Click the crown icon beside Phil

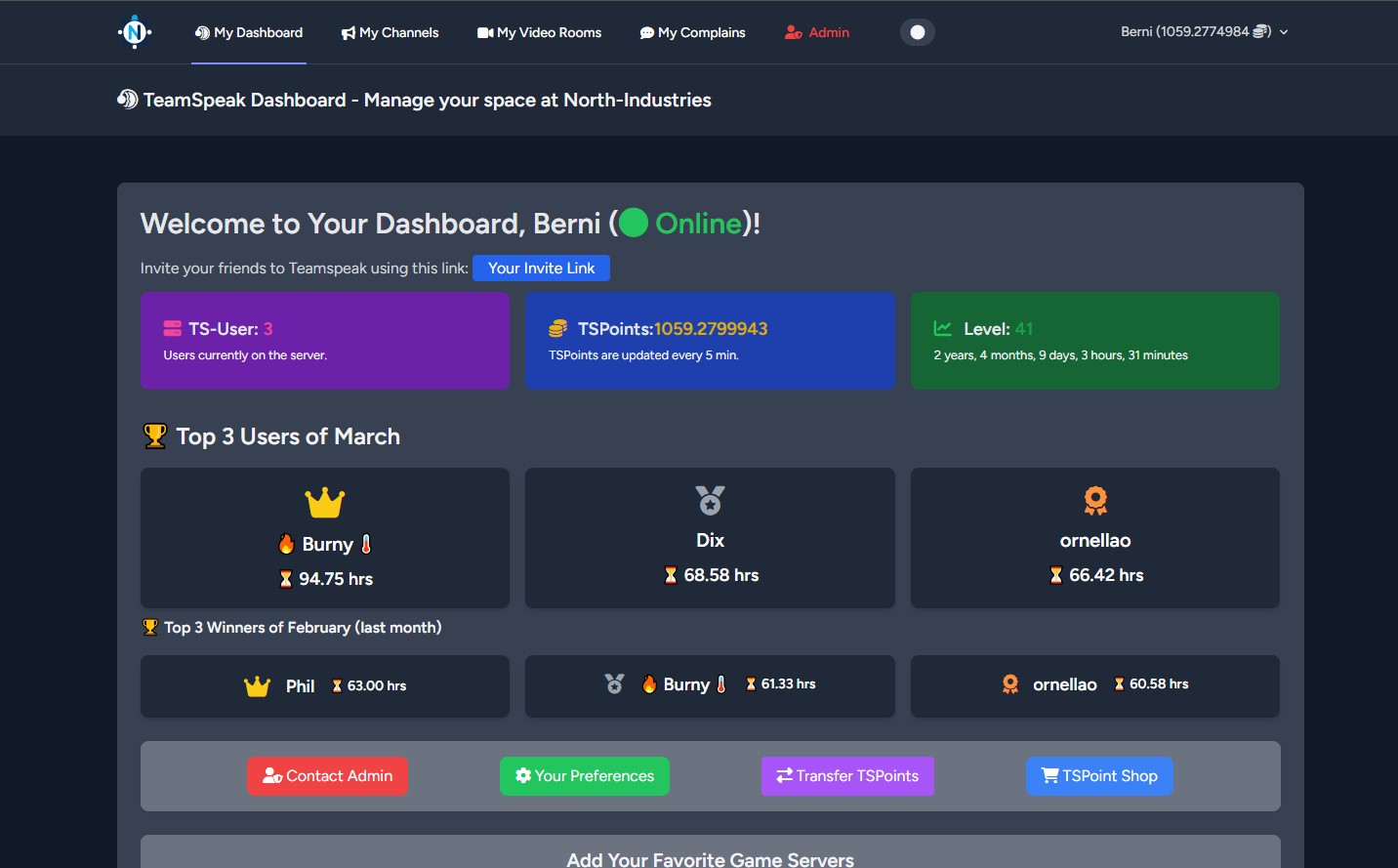click(x=257, y=686)
